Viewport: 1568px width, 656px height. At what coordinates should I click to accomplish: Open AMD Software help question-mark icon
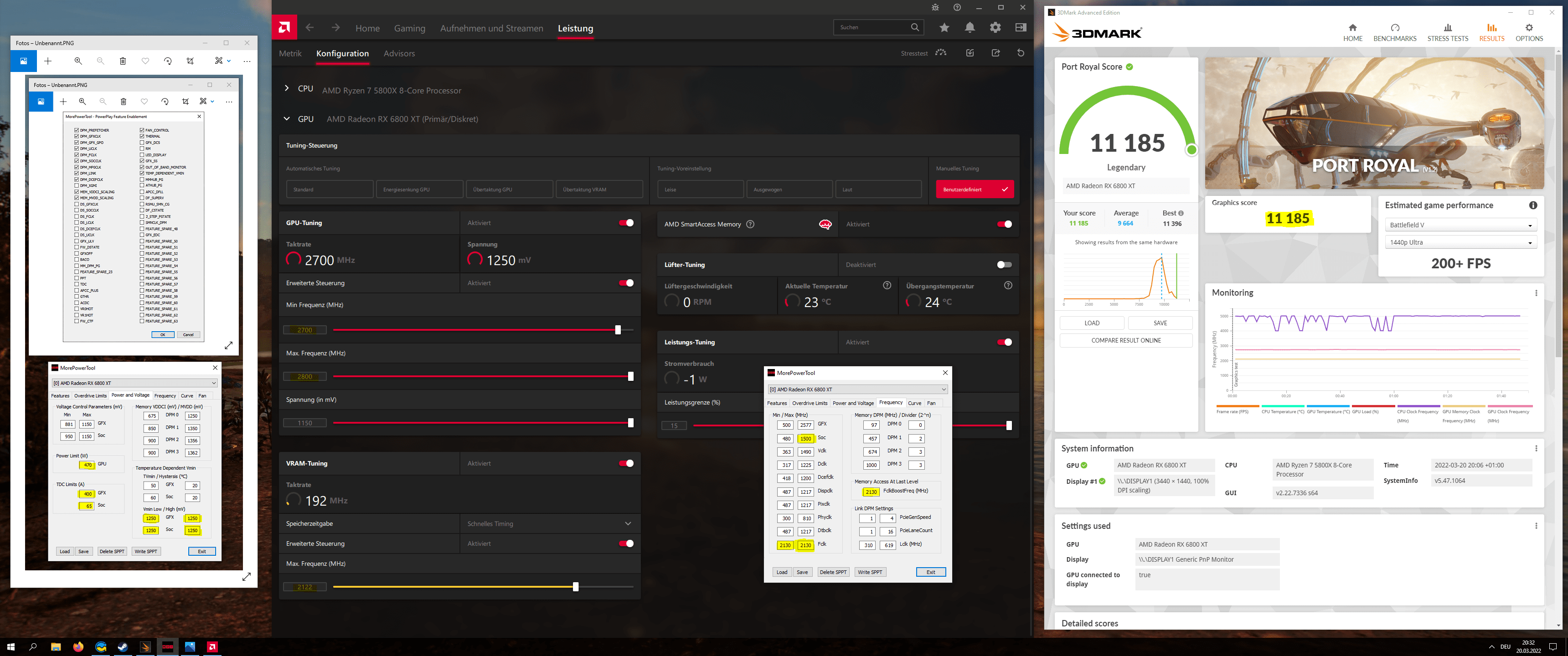click(x=958, y=7)
